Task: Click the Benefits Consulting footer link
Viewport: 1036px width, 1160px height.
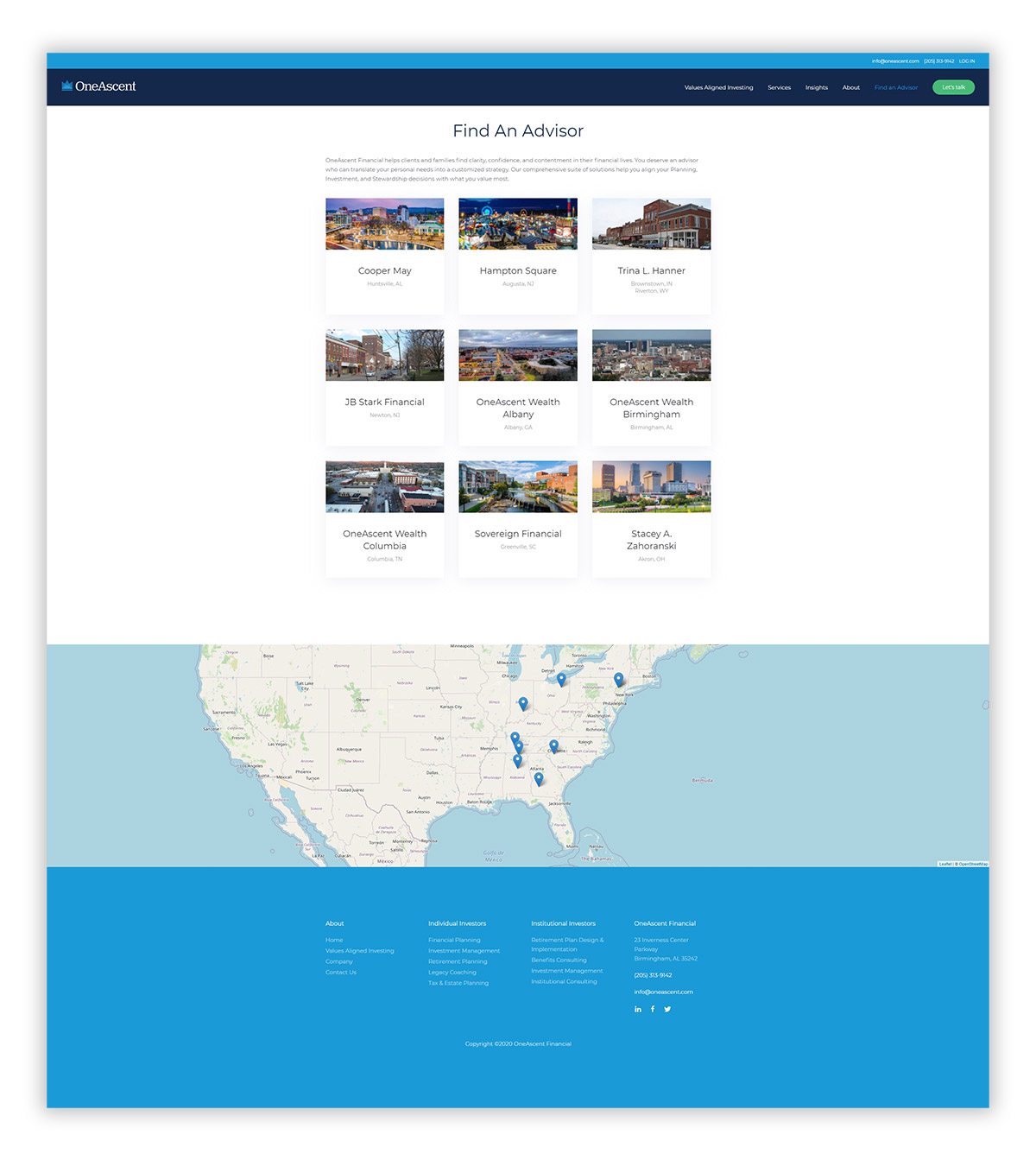Action: click(x=559, y=960)
